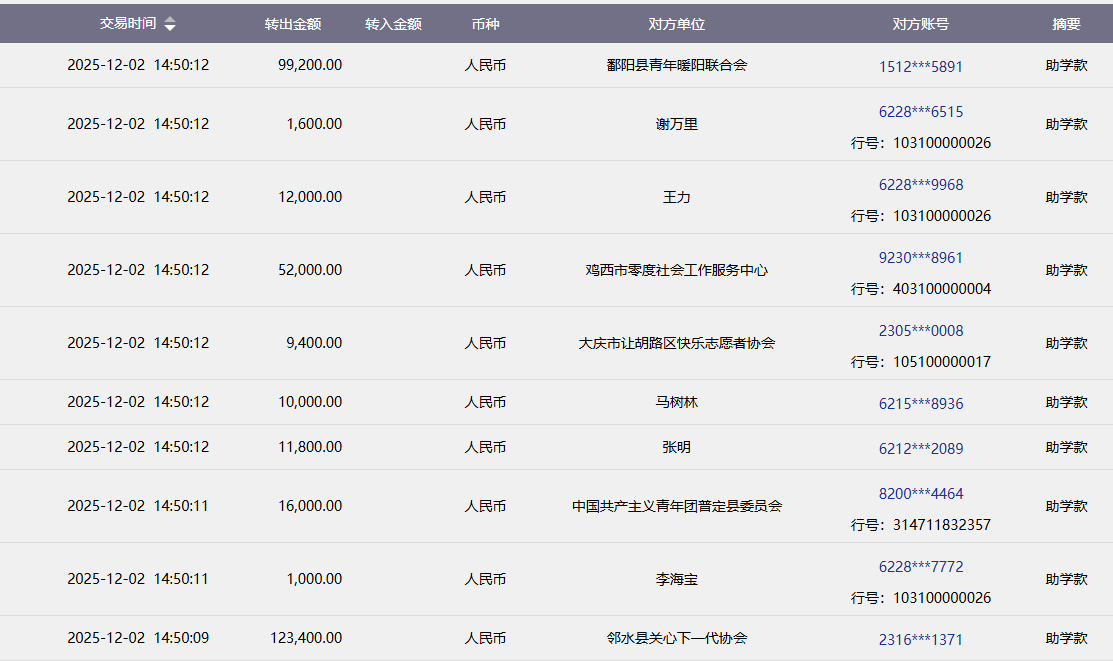Open account link 8200***4464
Image resolution: width=1113 pixels, height=661 pixels.
tap(921, 494)
